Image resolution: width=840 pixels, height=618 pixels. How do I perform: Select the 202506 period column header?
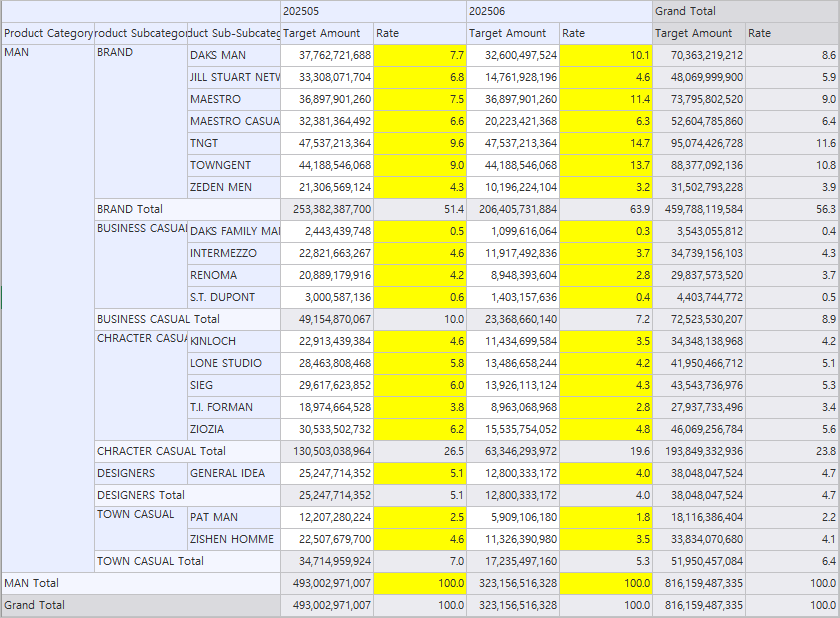click(559, 11)
